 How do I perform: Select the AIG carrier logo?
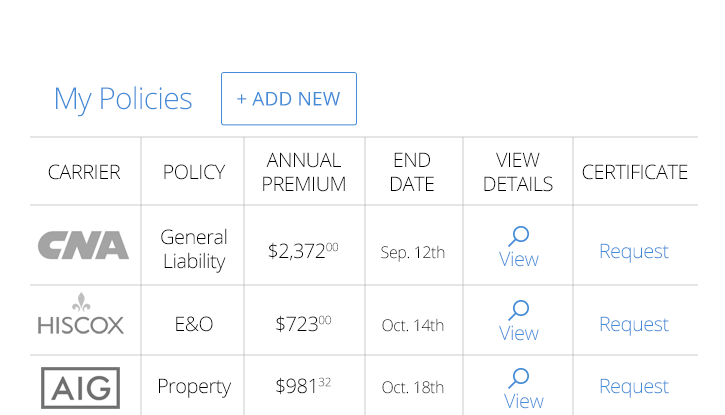80,388
